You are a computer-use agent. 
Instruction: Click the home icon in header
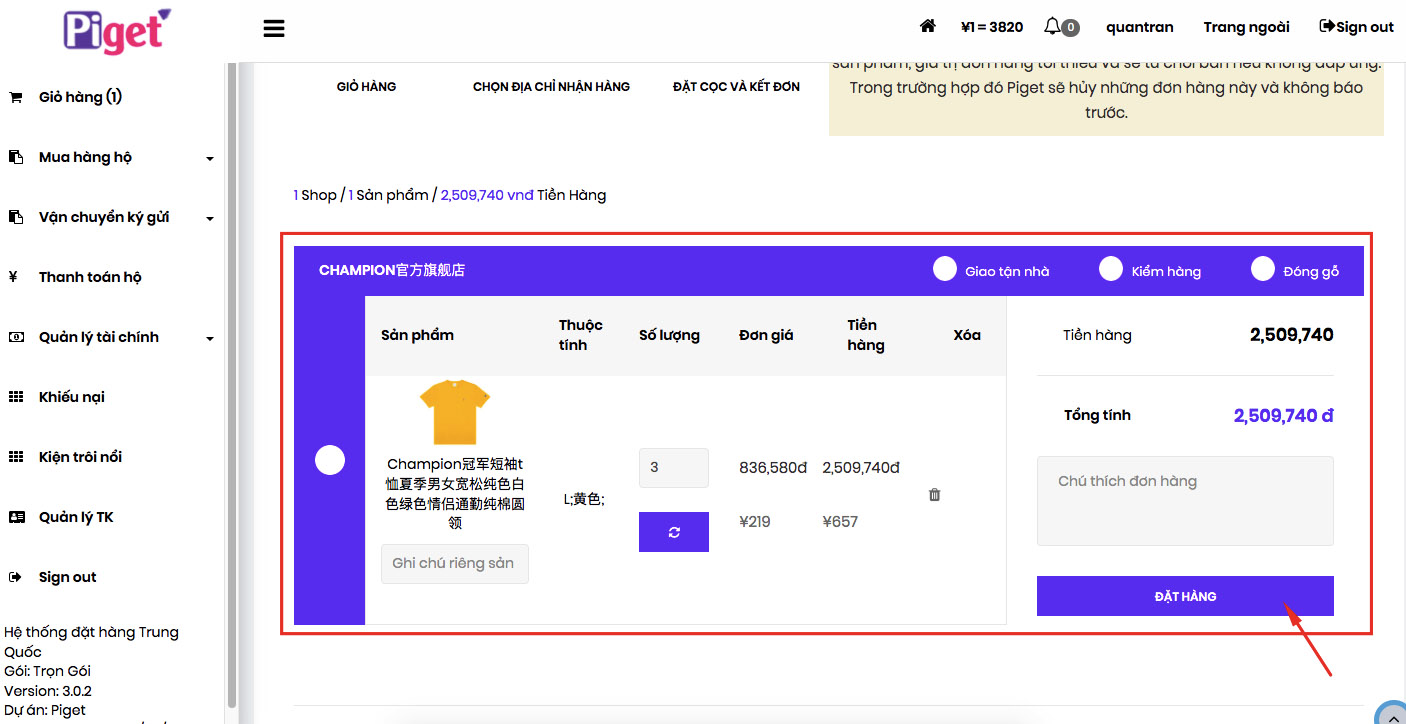927,26
